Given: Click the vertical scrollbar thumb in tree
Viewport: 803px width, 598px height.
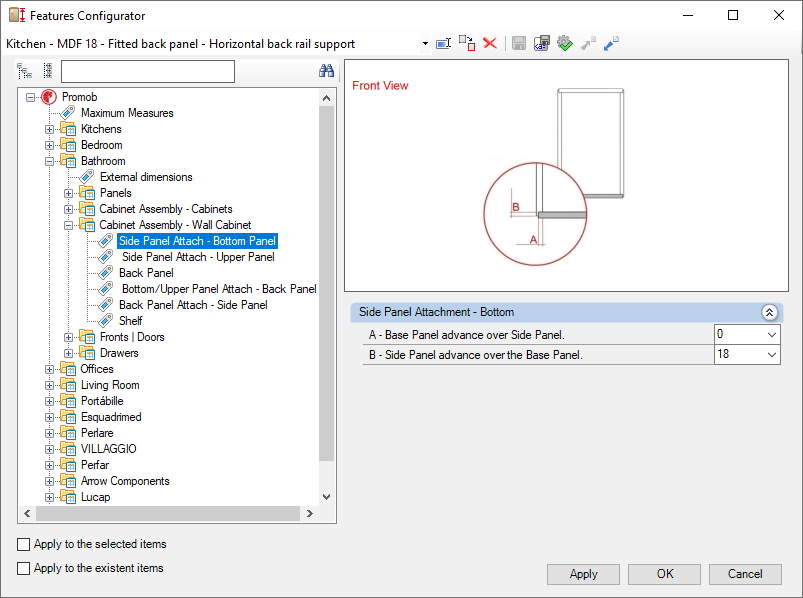Looking at the screenshot, I should pos(327,283).
